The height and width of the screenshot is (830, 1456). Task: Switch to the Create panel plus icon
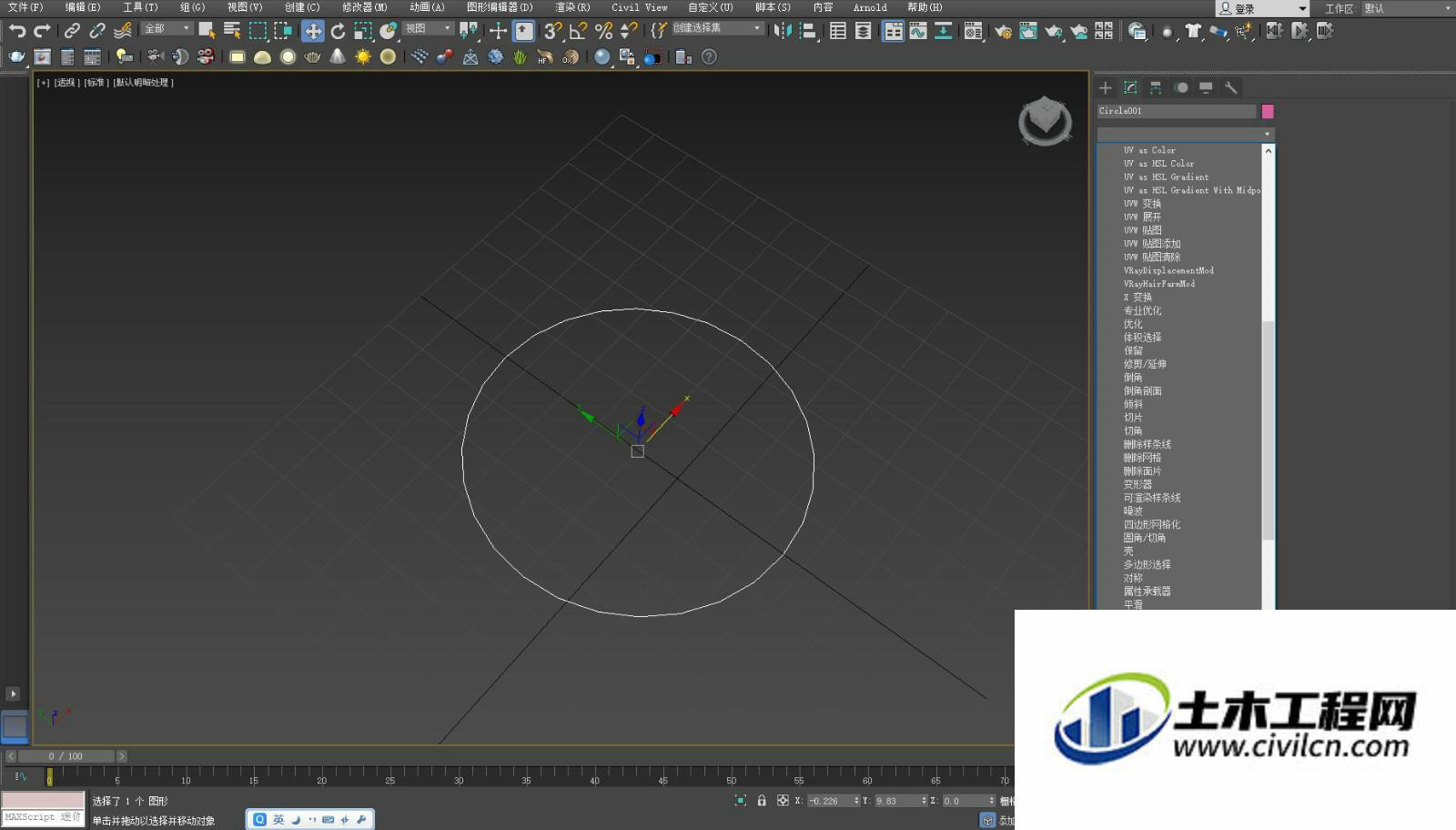coord(1106,87)
